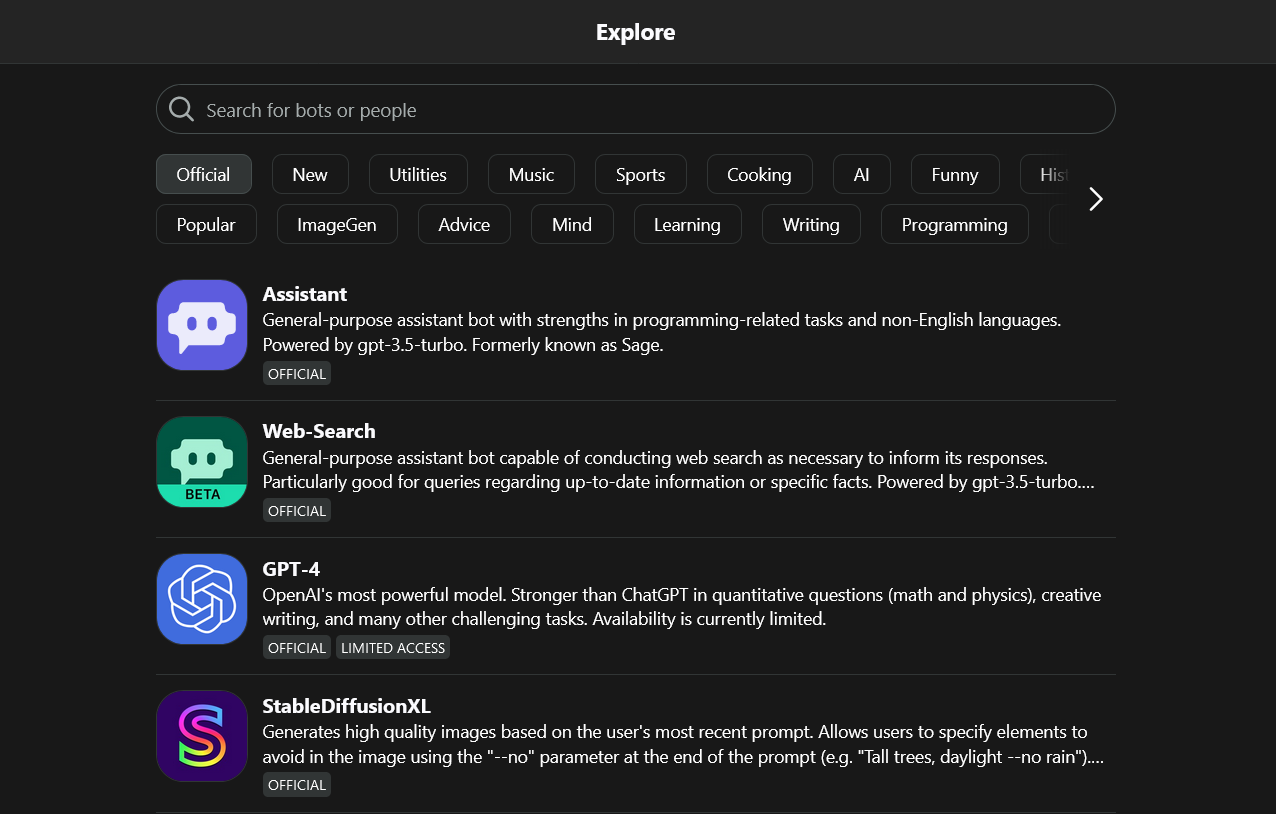
Task: Open the GPT-4 bot icon
Action: 202,599
